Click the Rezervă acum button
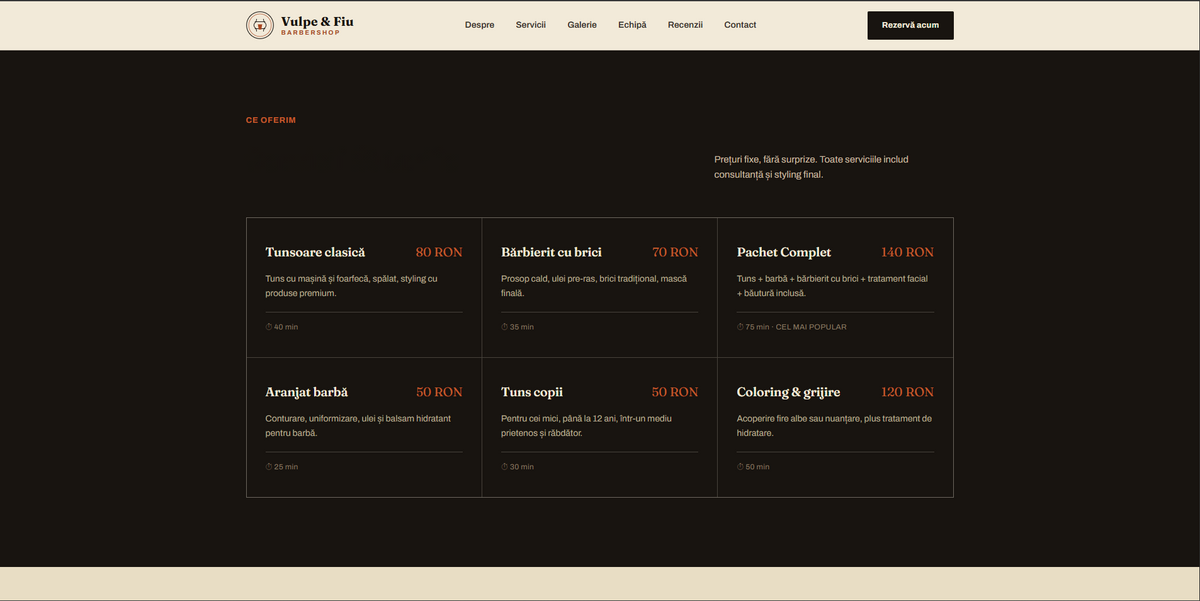Image resolution: width=1200 pixels, height=601 pixels. pos(910,25)
